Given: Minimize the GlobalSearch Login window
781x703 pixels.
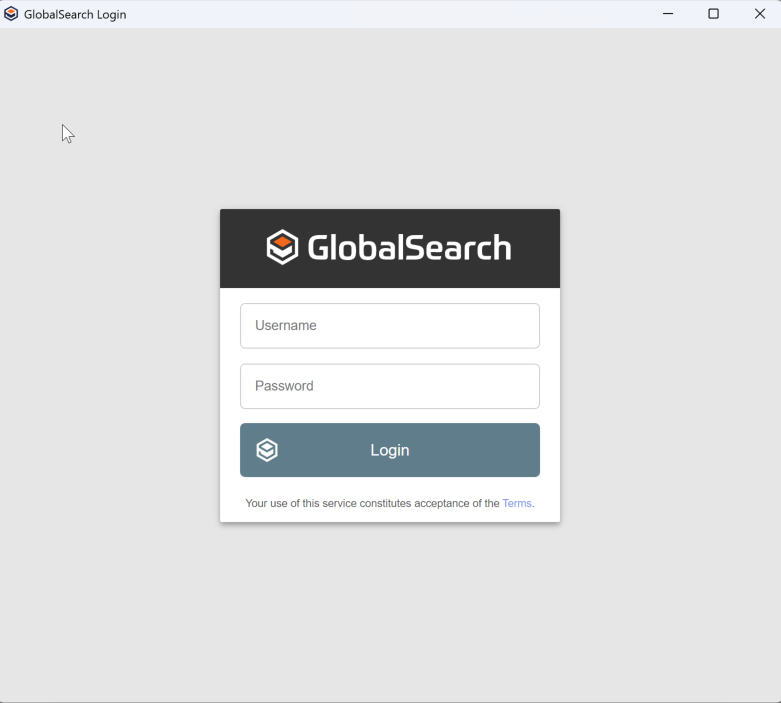Looking at the screenshot, I should [x=668, y=14].
